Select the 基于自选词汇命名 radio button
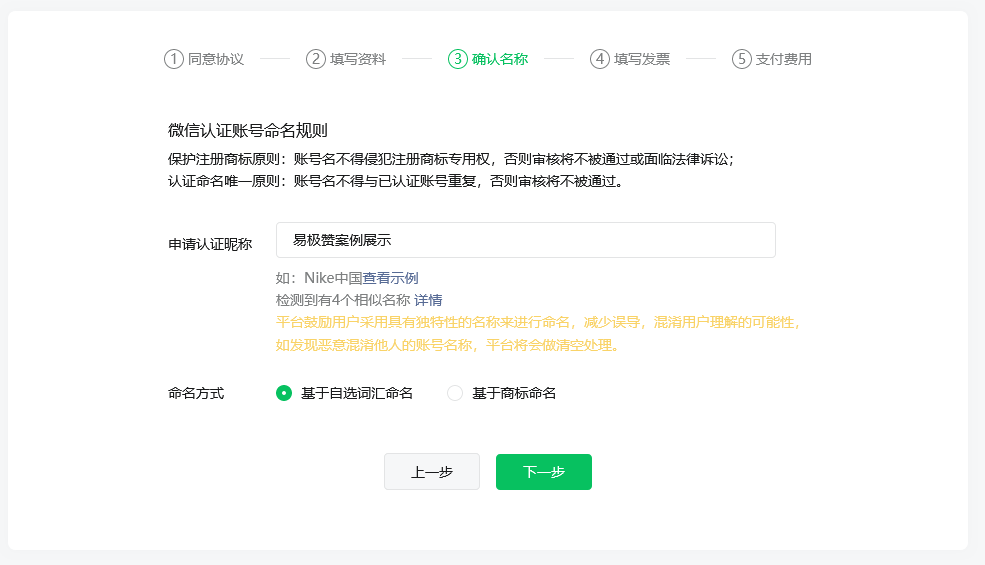 point(284,393)
